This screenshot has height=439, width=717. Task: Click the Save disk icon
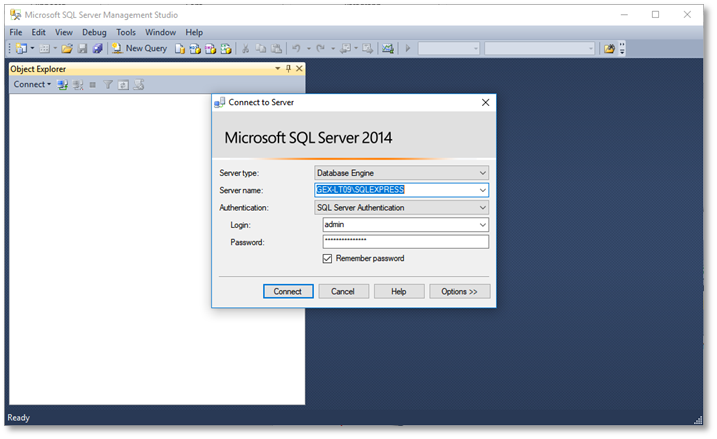click(82, 48)
